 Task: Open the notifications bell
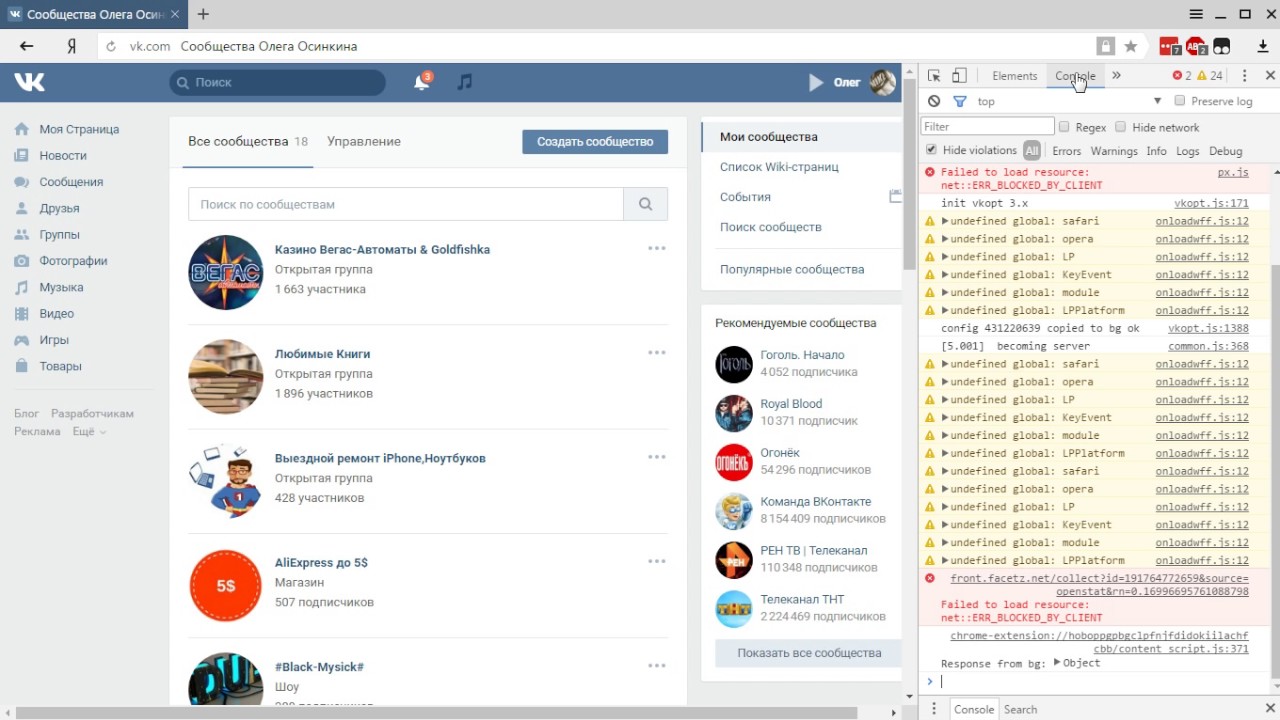point(421,82)
